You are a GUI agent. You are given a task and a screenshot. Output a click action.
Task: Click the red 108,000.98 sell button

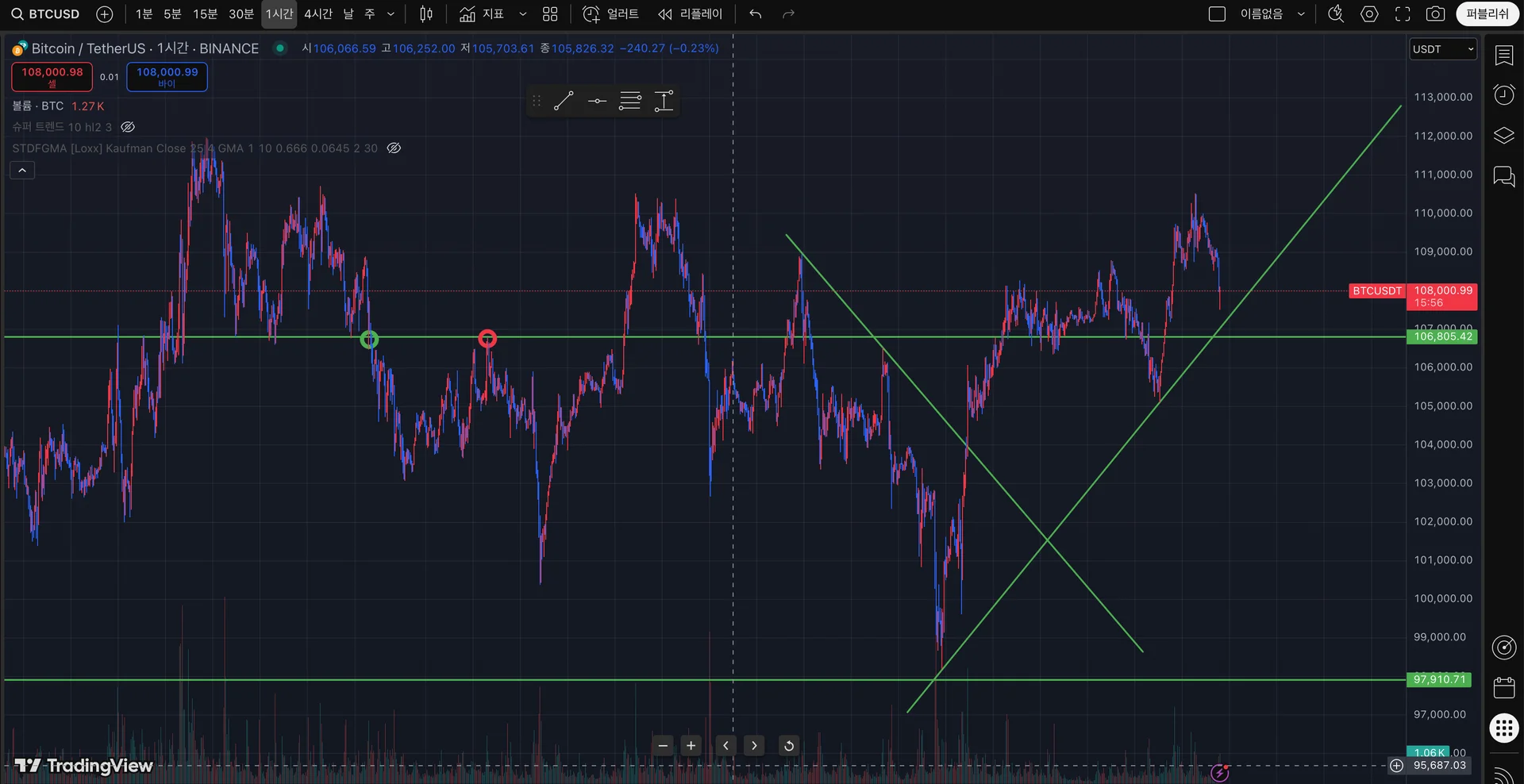point(52,77)
